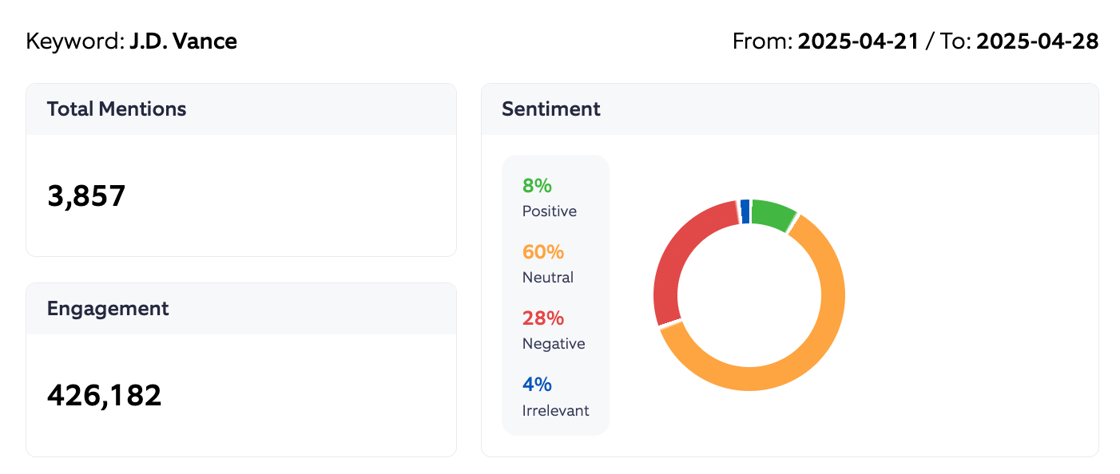
Task: Select the From date 2025-04-21
Action: coord(858,42)
